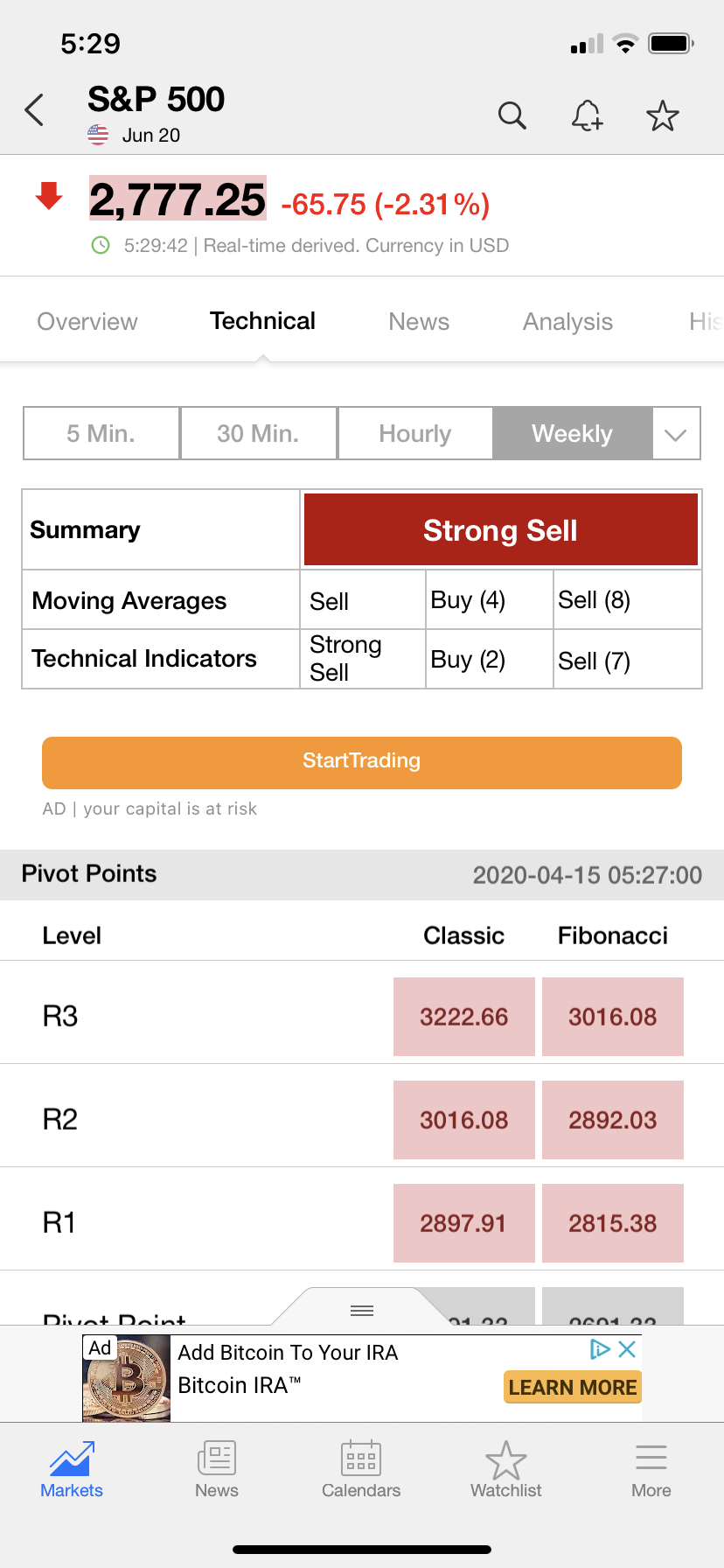Add alert with bell icon
724x1568 pixels.
click(587, 115)
